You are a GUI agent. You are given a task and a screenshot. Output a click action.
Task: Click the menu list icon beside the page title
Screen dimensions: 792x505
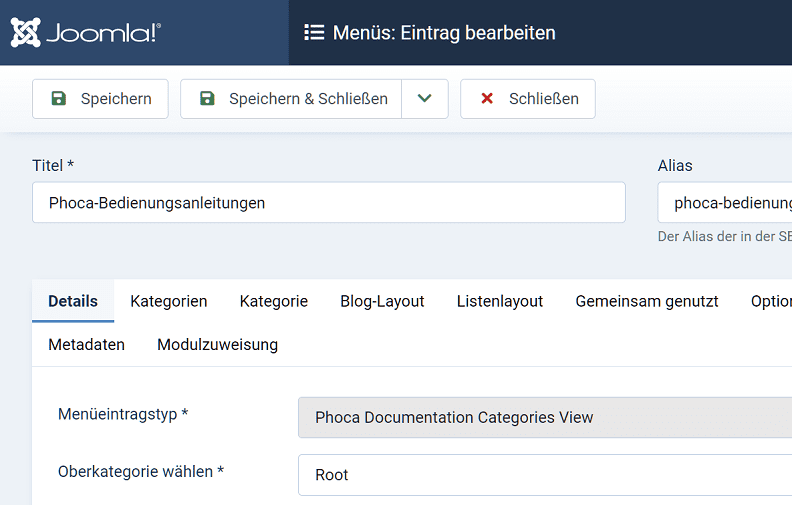[314, 33]
